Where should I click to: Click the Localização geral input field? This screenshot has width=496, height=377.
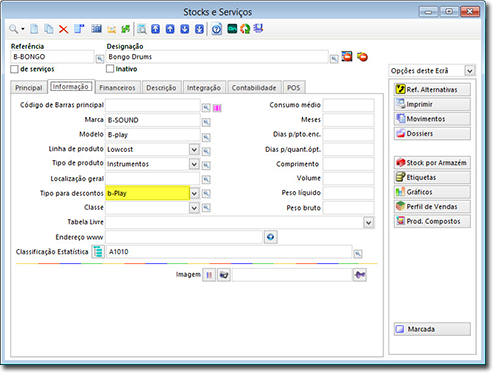point(153,179)
